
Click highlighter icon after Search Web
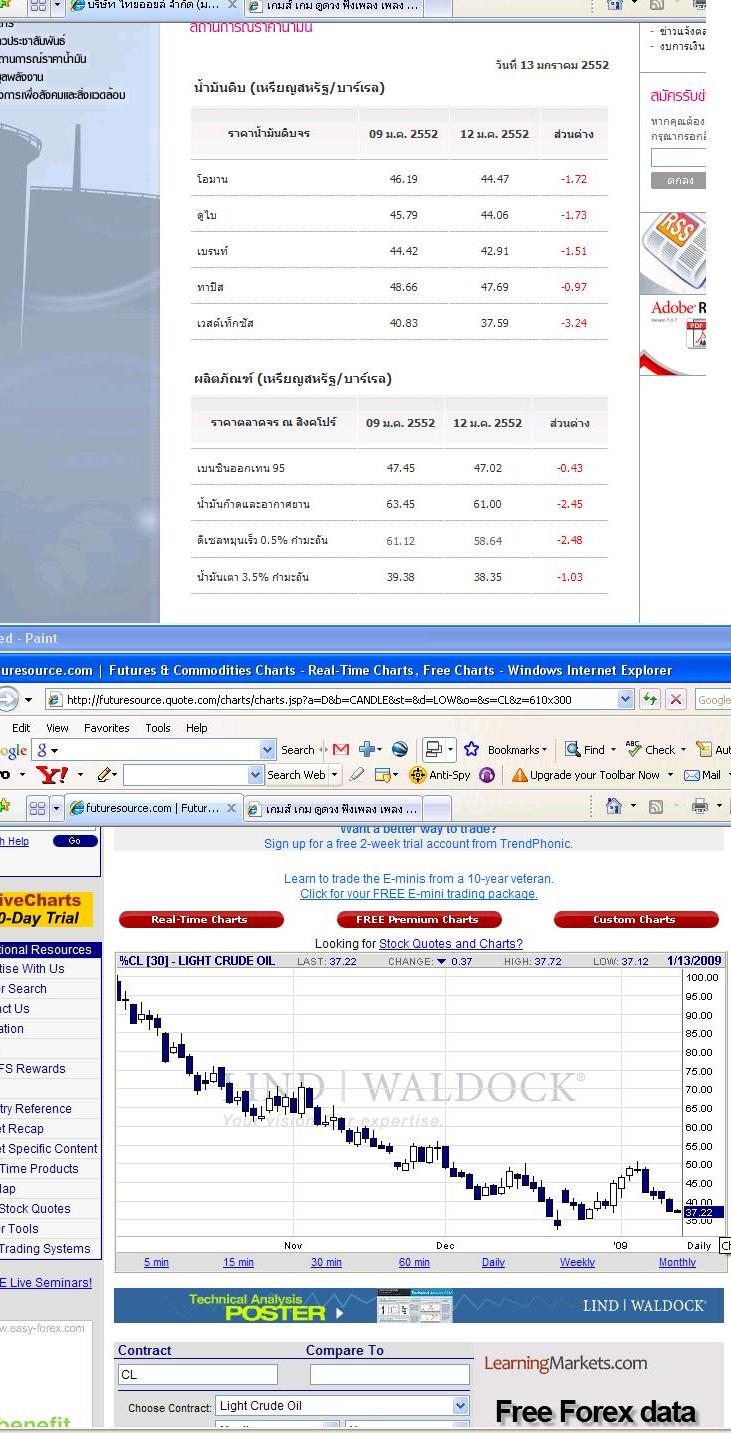tap(357, 775)
